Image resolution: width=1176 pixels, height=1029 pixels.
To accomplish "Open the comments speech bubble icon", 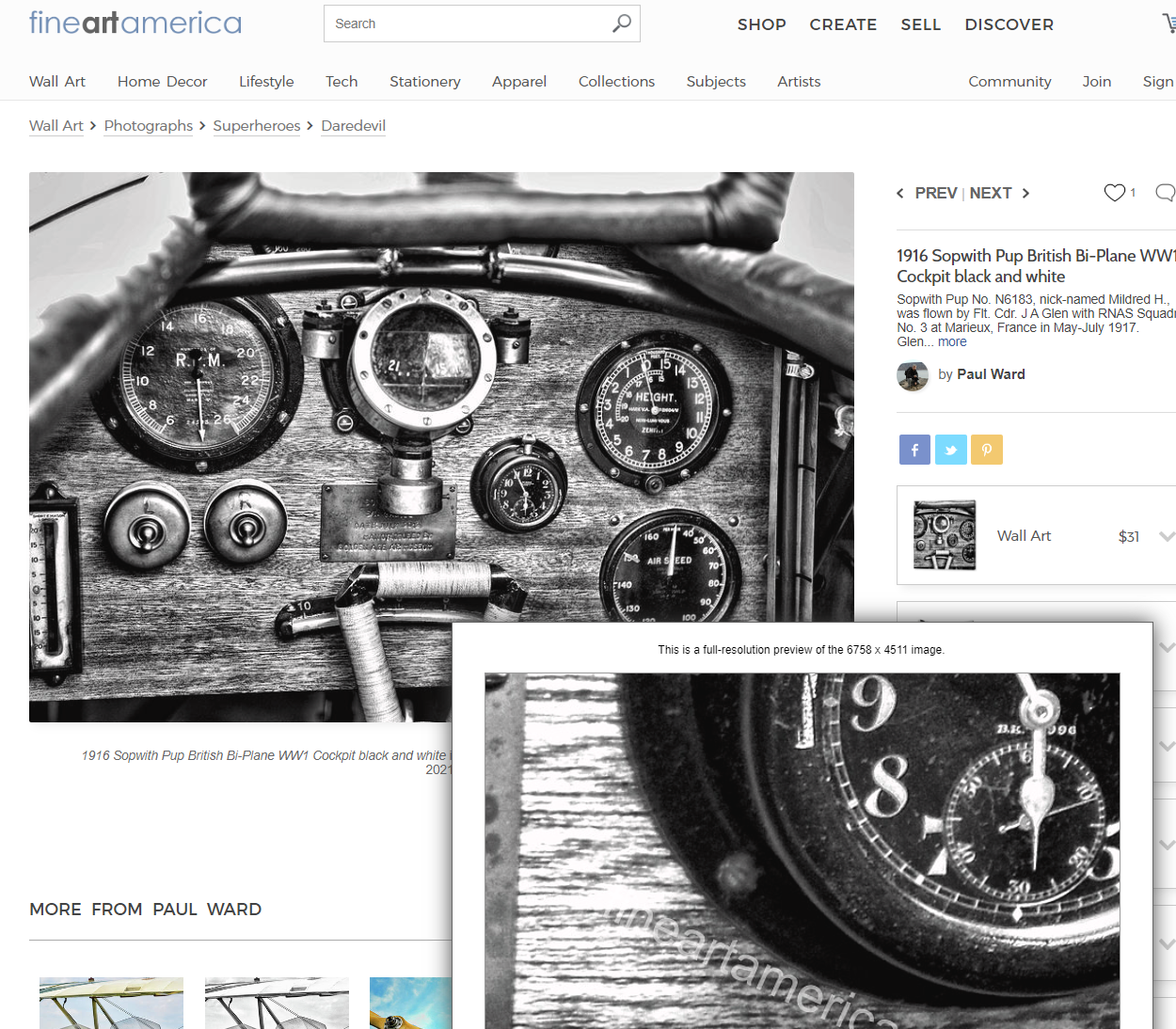I will 1165,193.
